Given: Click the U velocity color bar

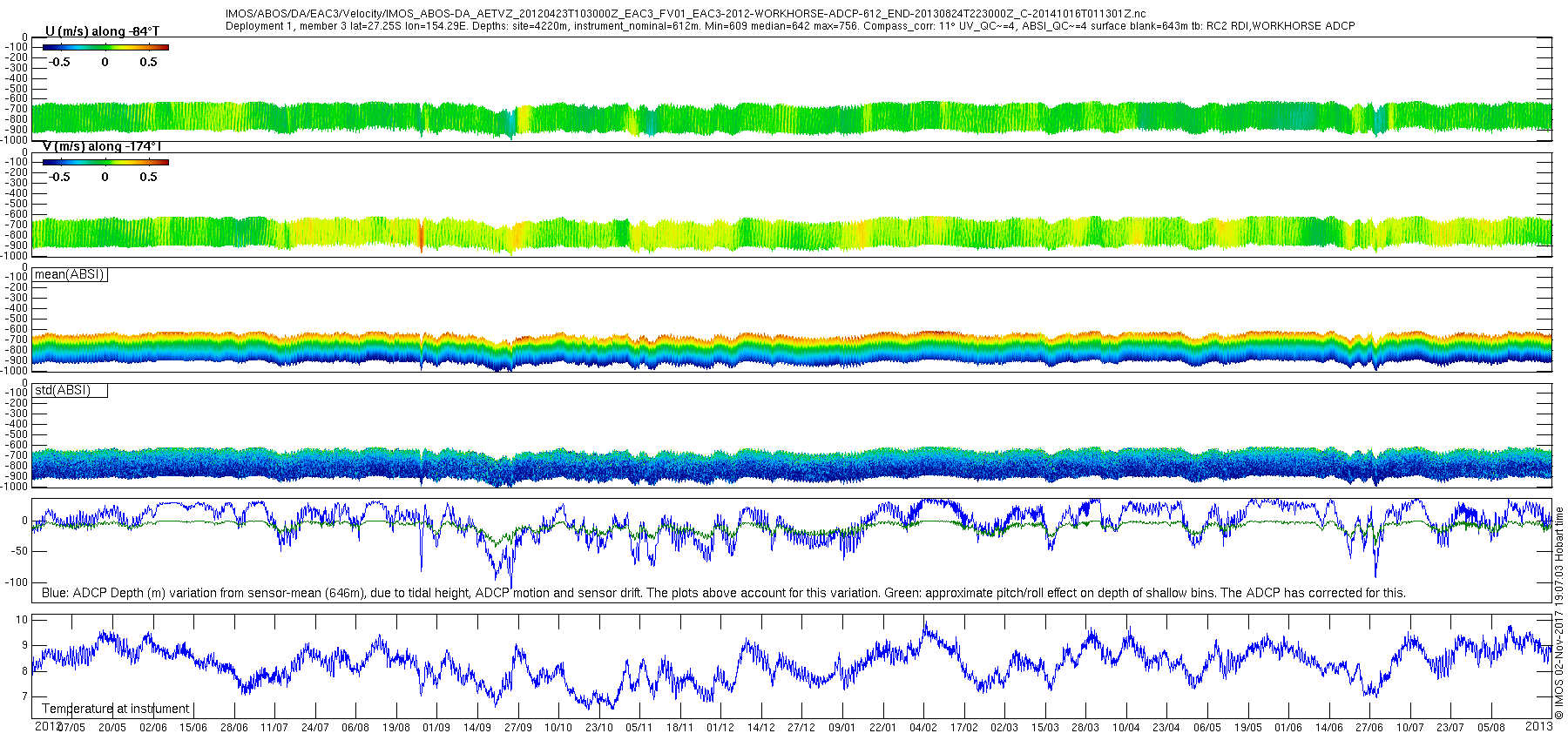Looking at the screenshot, I should 105,47.
